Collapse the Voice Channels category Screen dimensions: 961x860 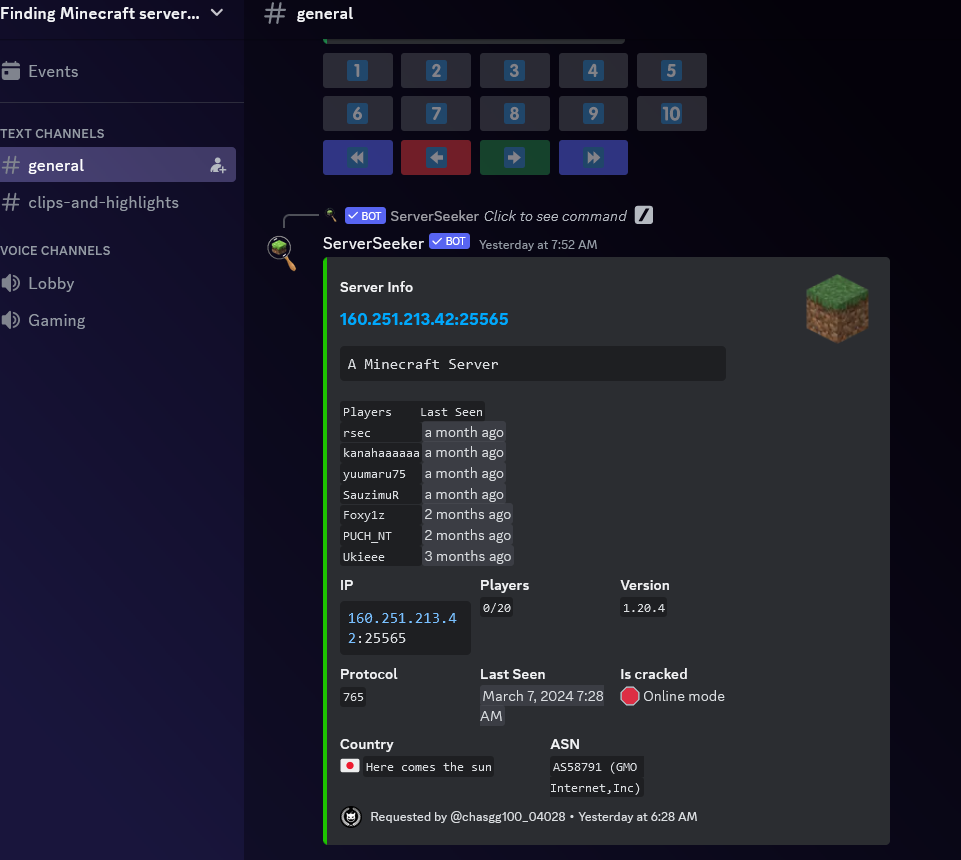[x=55, y=250]
